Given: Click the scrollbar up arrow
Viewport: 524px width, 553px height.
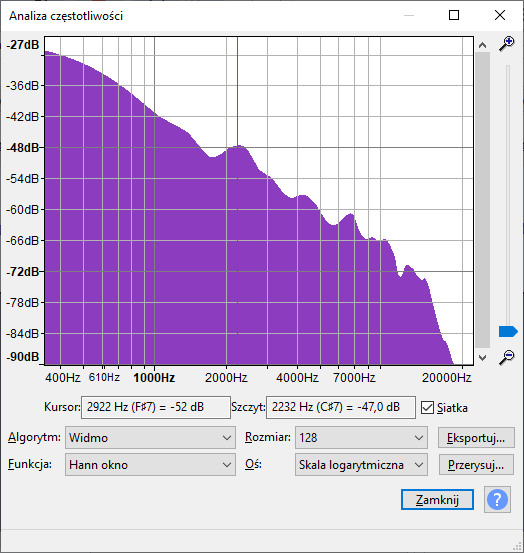Looking at the screenshot, I should [482, 45].
